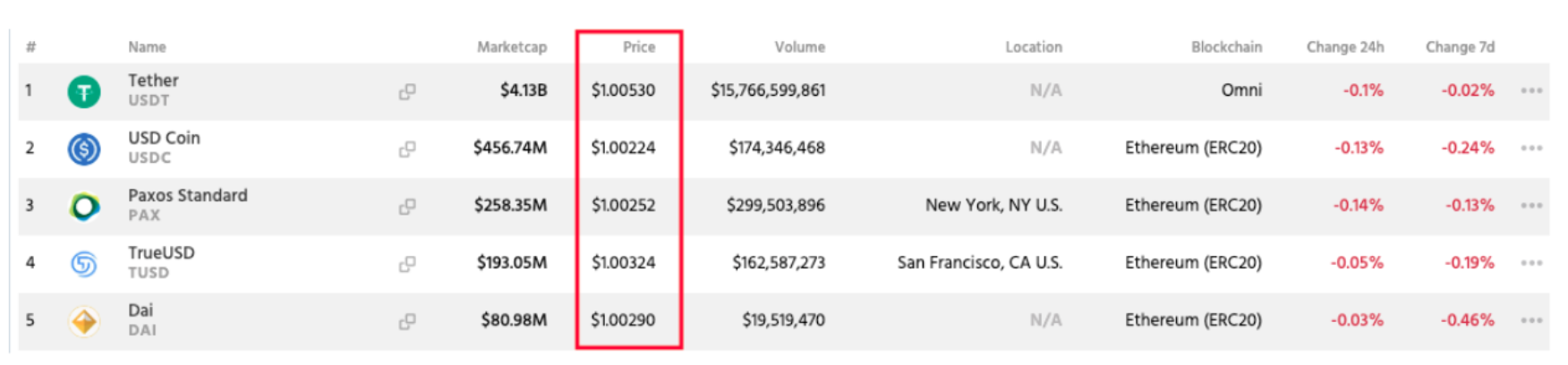Sort by the Change 24h column header

point(1345,47)
